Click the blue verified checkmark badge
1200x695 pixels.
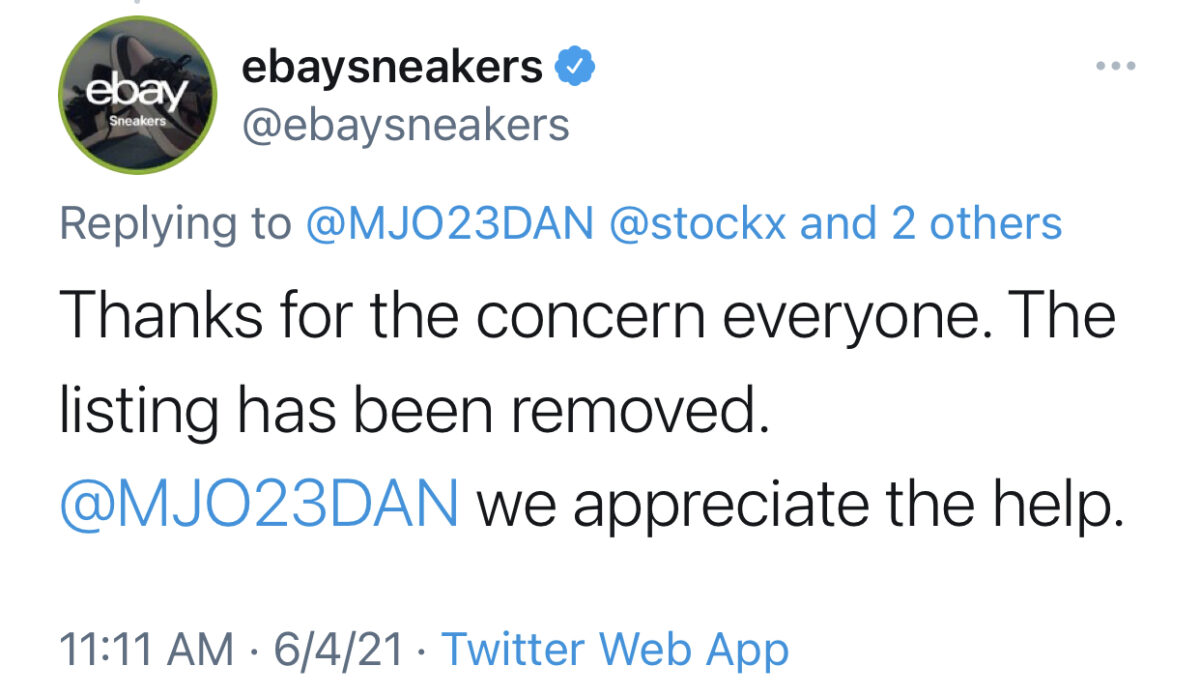tap(575, 68)
